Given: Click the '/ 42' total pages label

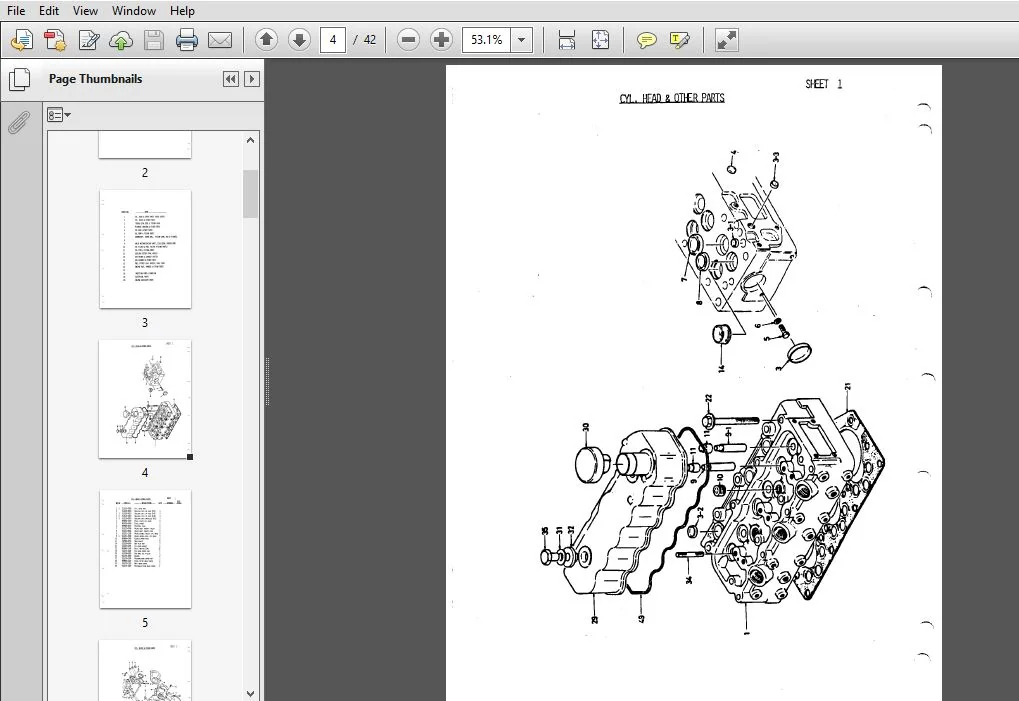Looking at the screenshot, I should coord(365,40).
